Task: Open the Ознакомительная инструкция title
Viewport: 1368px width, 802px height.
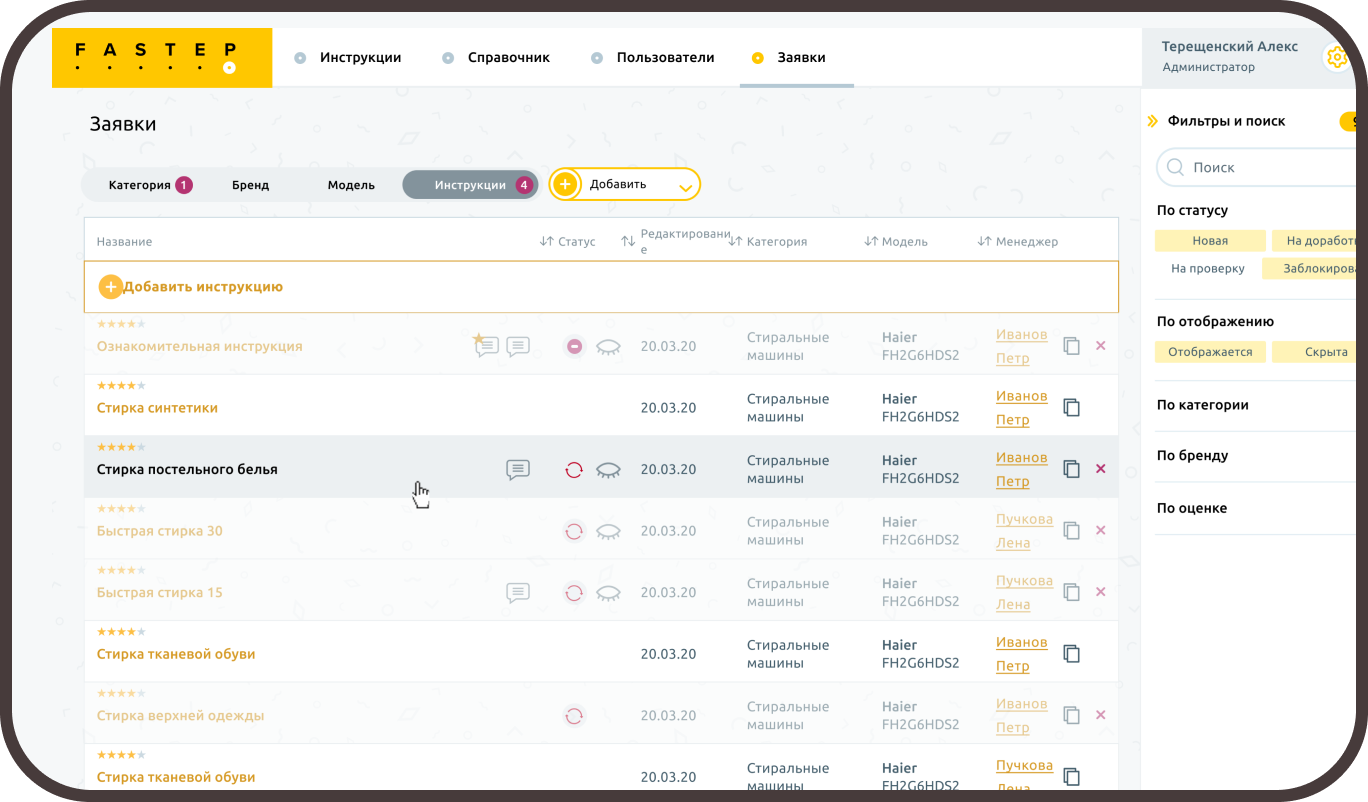Action: (199, 347)
